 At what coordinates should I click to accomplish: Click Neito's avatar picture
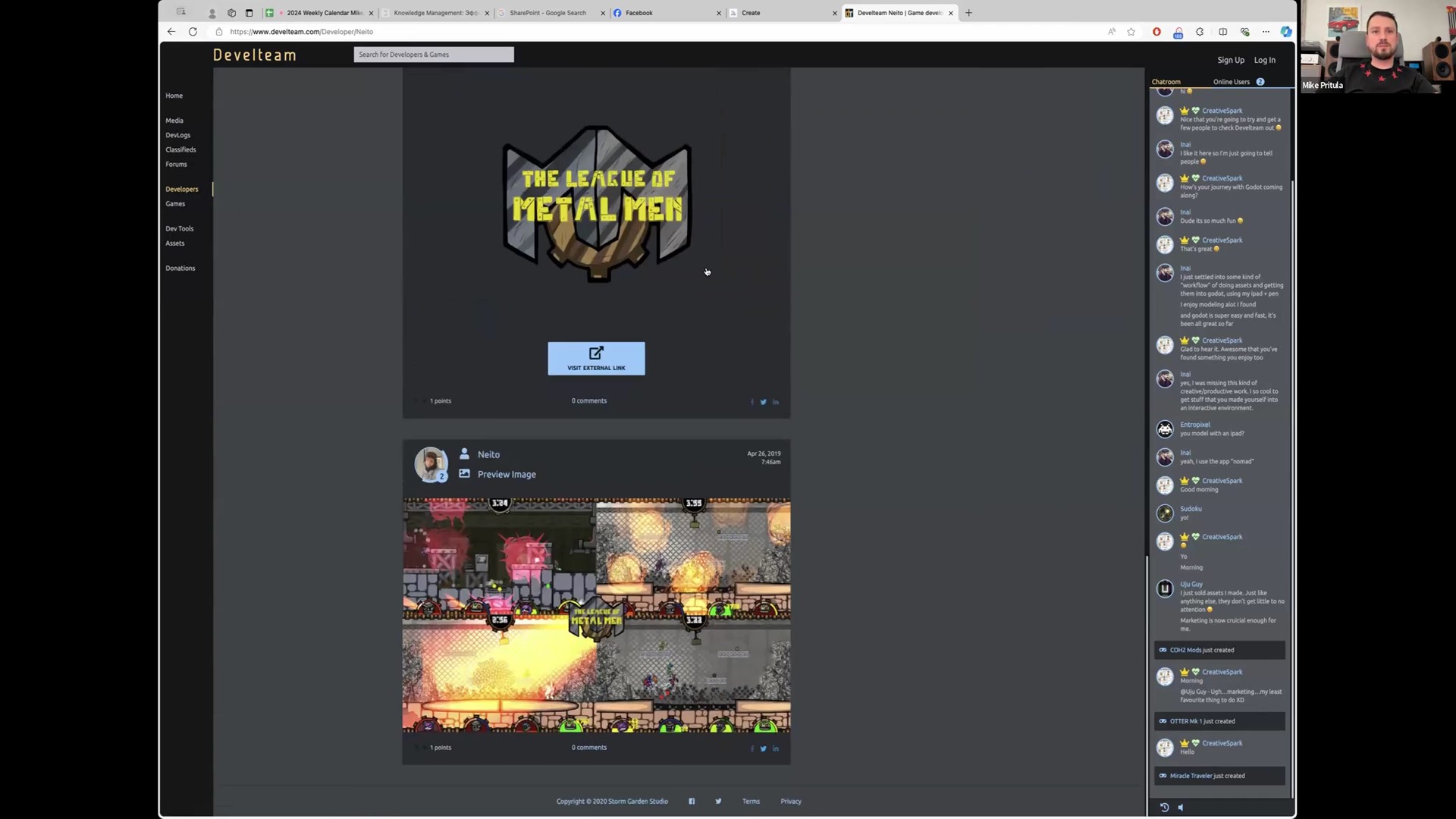(x=431, y=464)
